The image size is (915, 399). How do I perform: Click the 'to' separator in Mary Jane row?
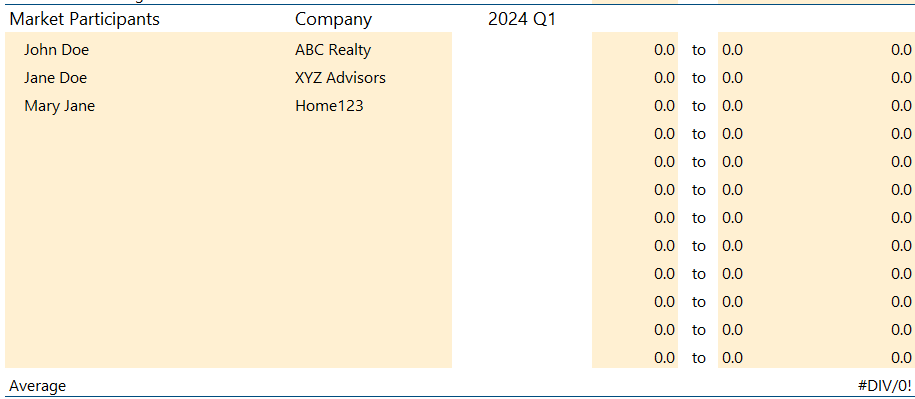699,106
